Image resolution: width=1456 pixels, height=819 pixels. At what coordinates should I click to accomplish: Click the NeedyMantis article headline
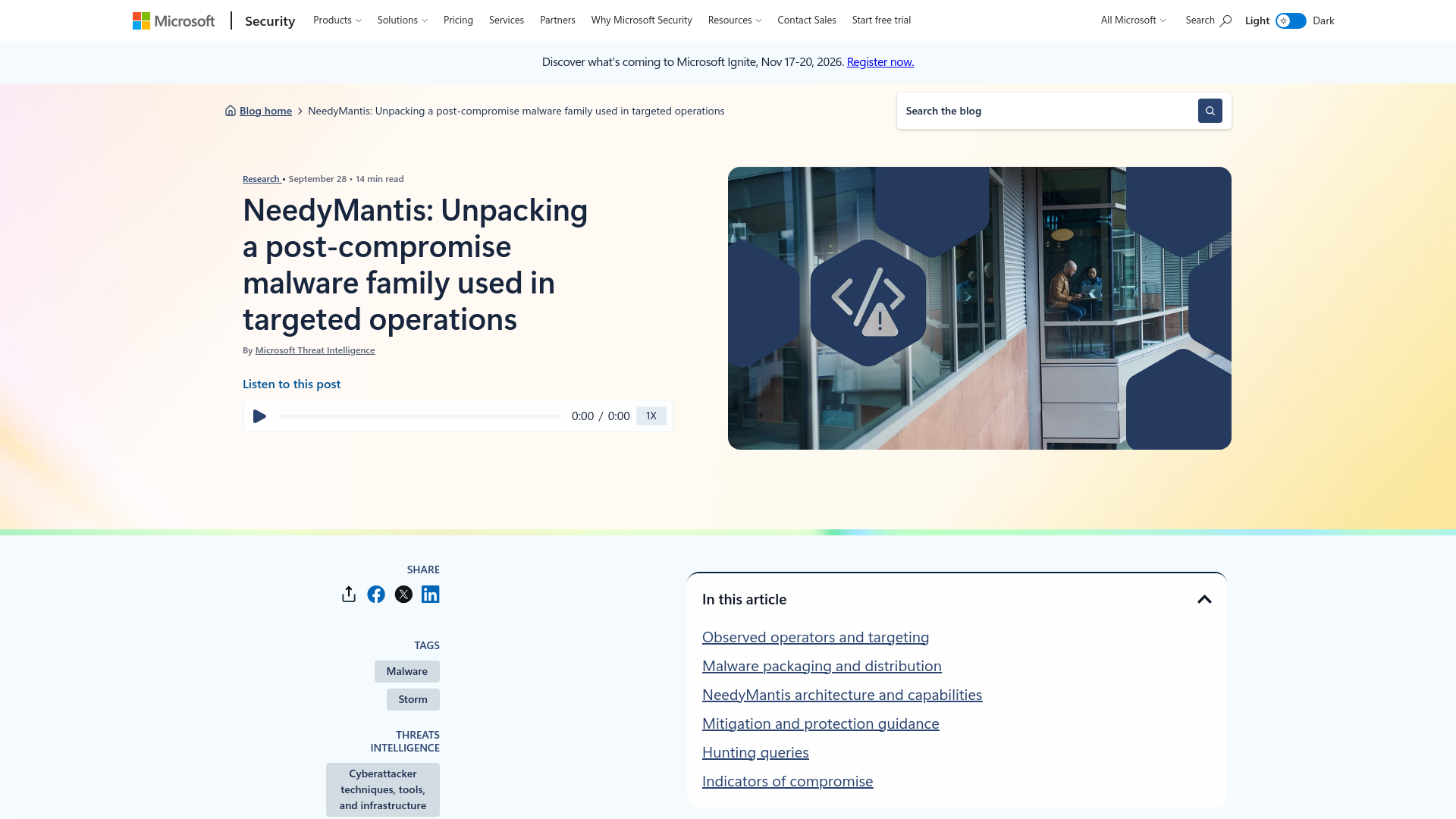[416, 265]
